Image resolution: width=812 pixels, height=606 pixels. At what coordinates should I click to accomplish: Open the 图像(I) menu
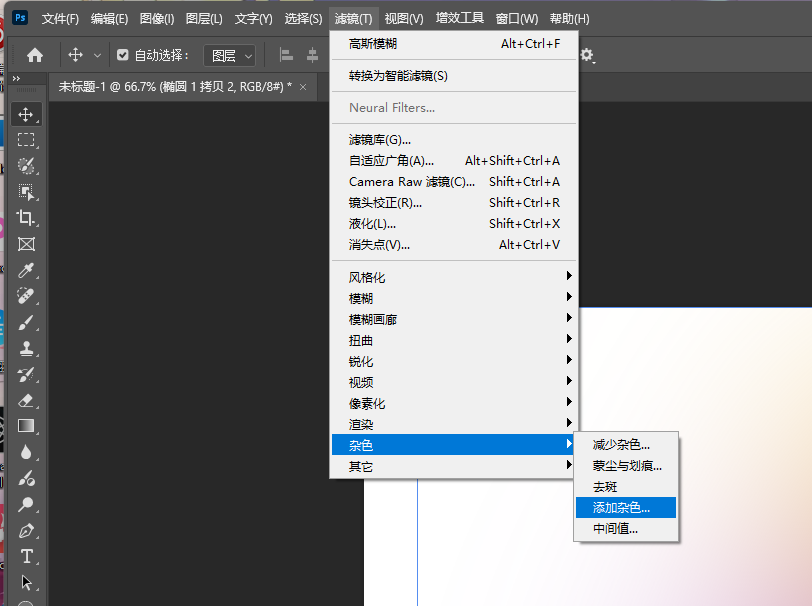pos(157,19)
